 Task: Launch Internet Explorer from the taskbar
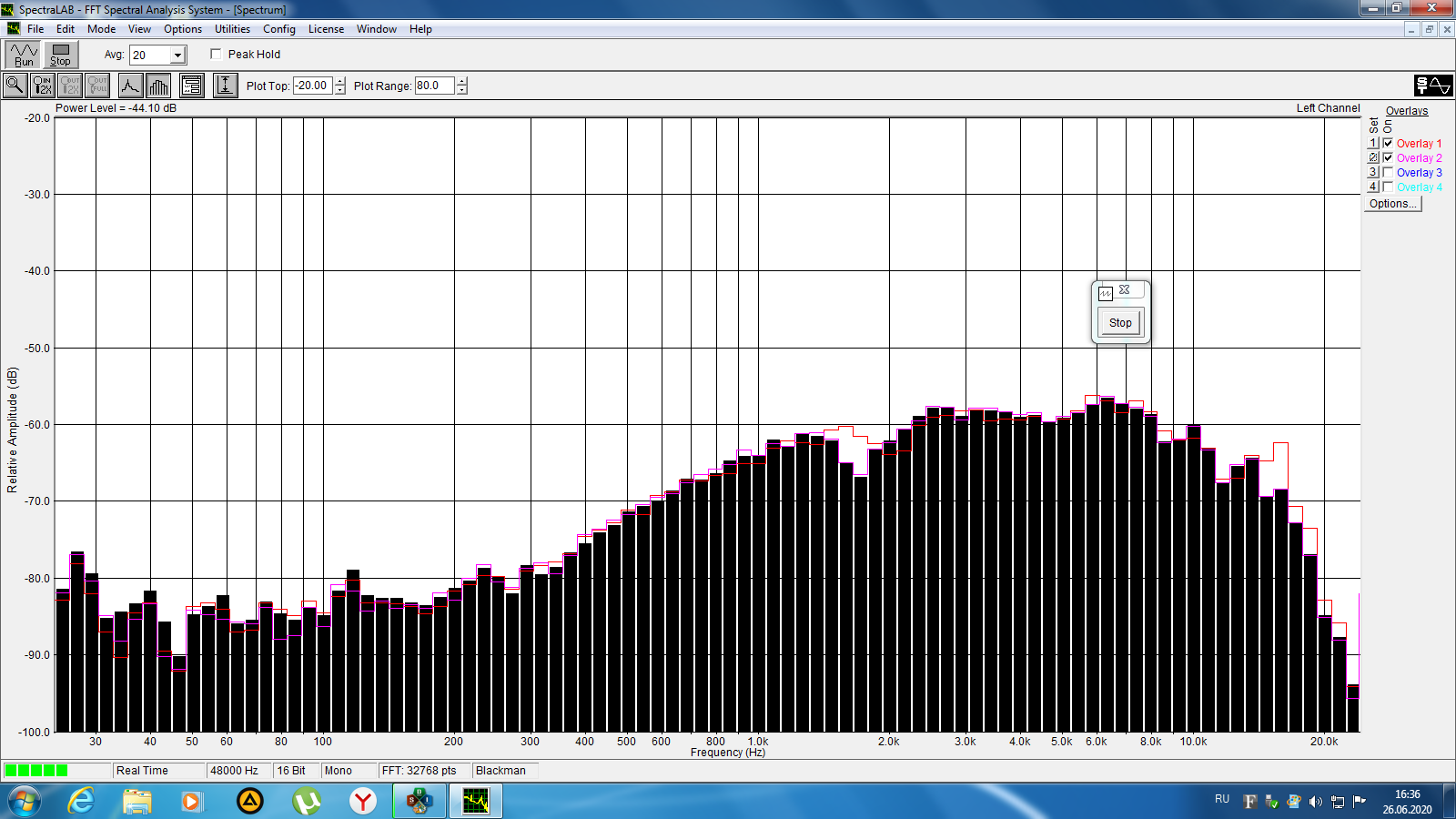[x=81, y=802]
